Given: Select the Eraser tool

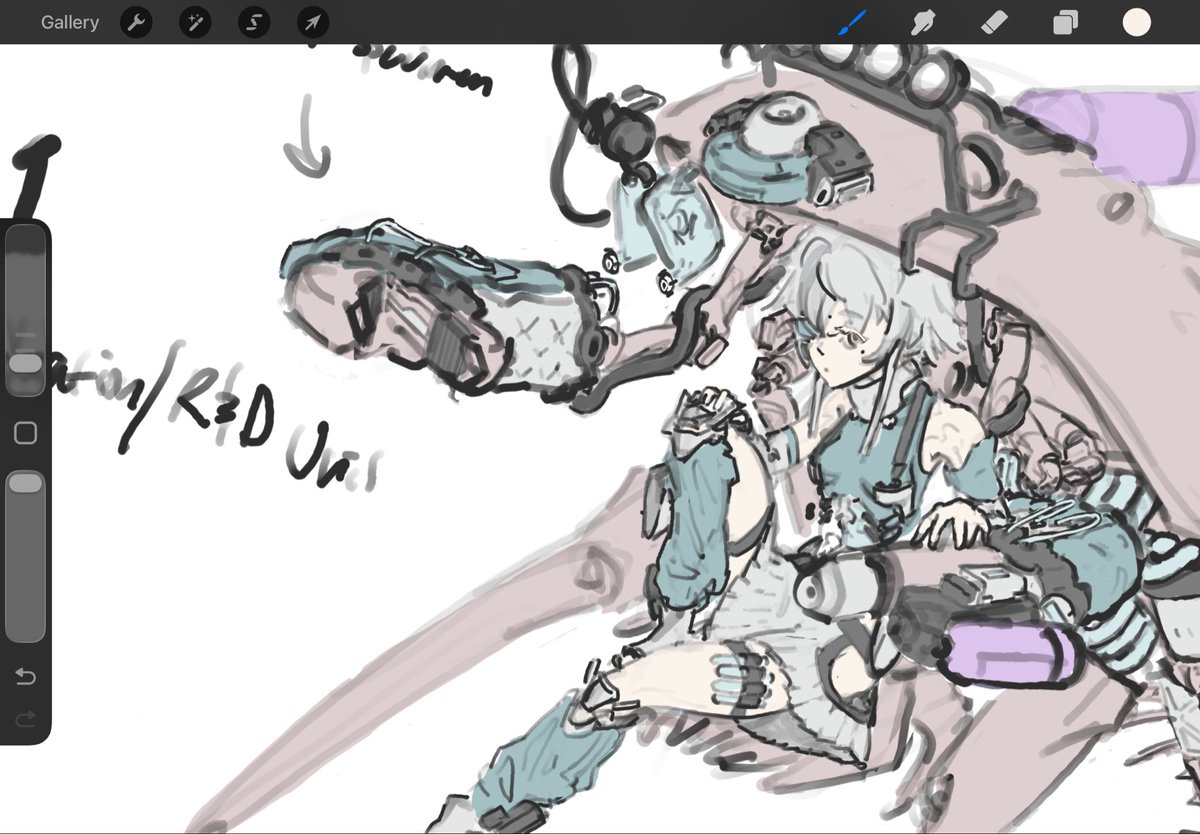Looking at the screenshot, I should point(995,22).
